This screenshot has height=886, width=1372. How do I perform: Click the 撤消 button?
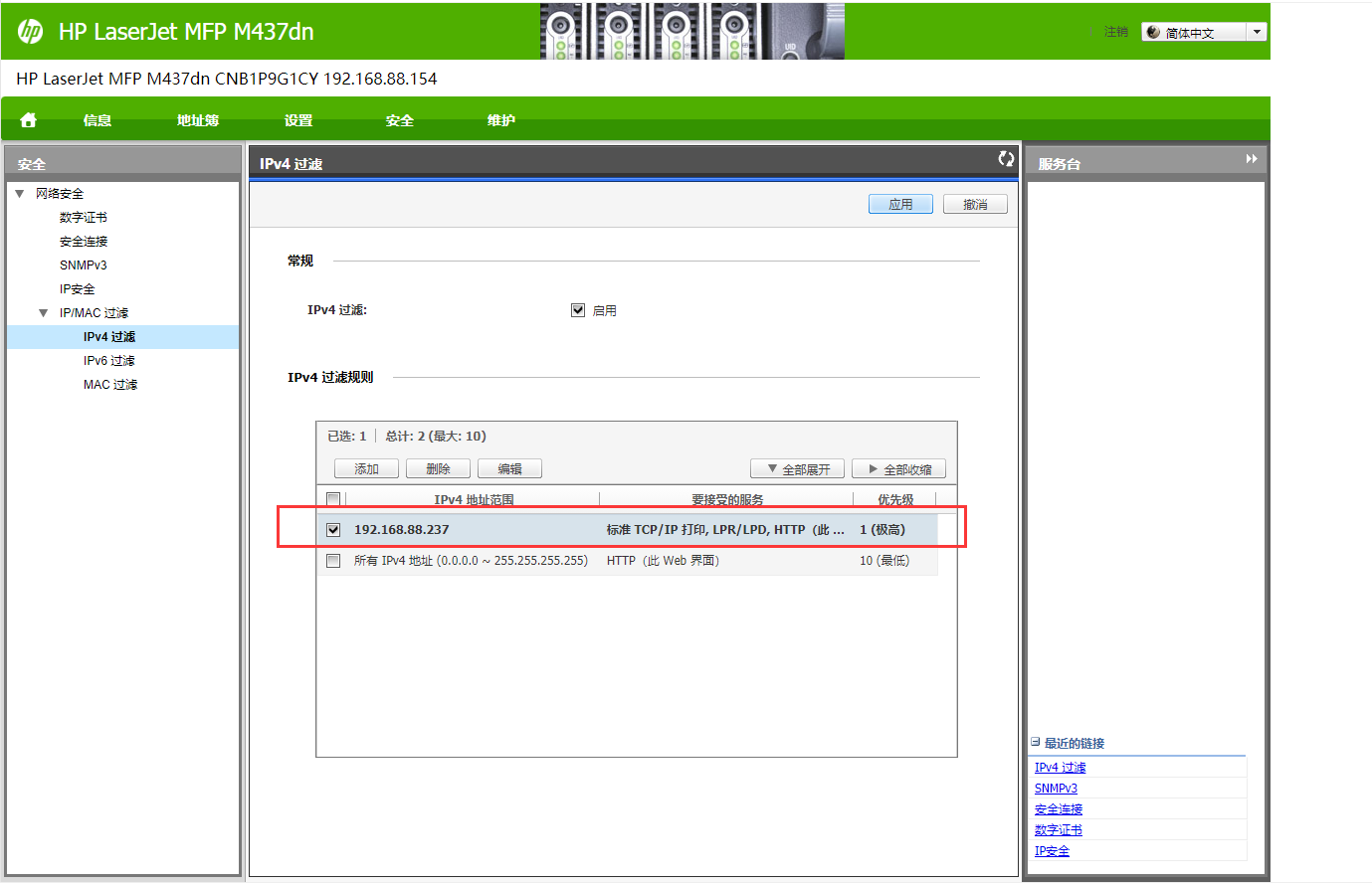pos(975,204)
